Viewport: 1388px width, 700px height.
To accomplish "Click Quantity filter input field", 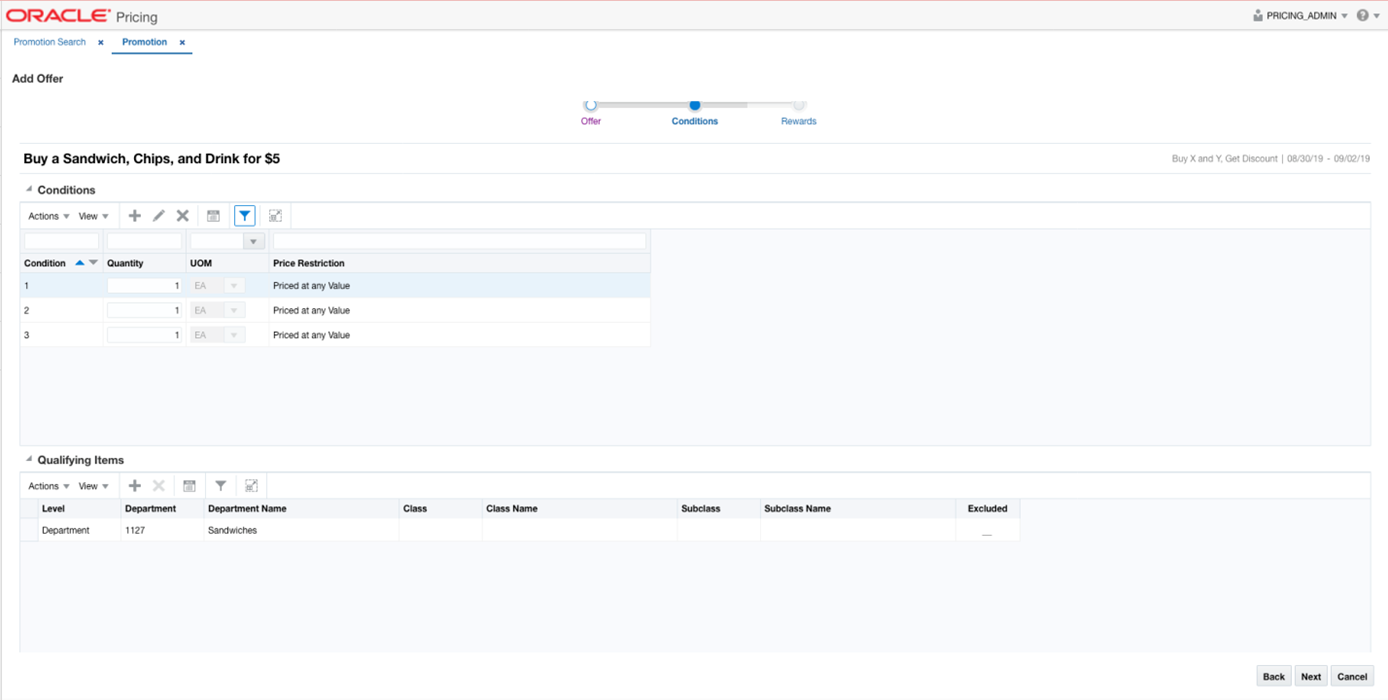I will point(144,241).
